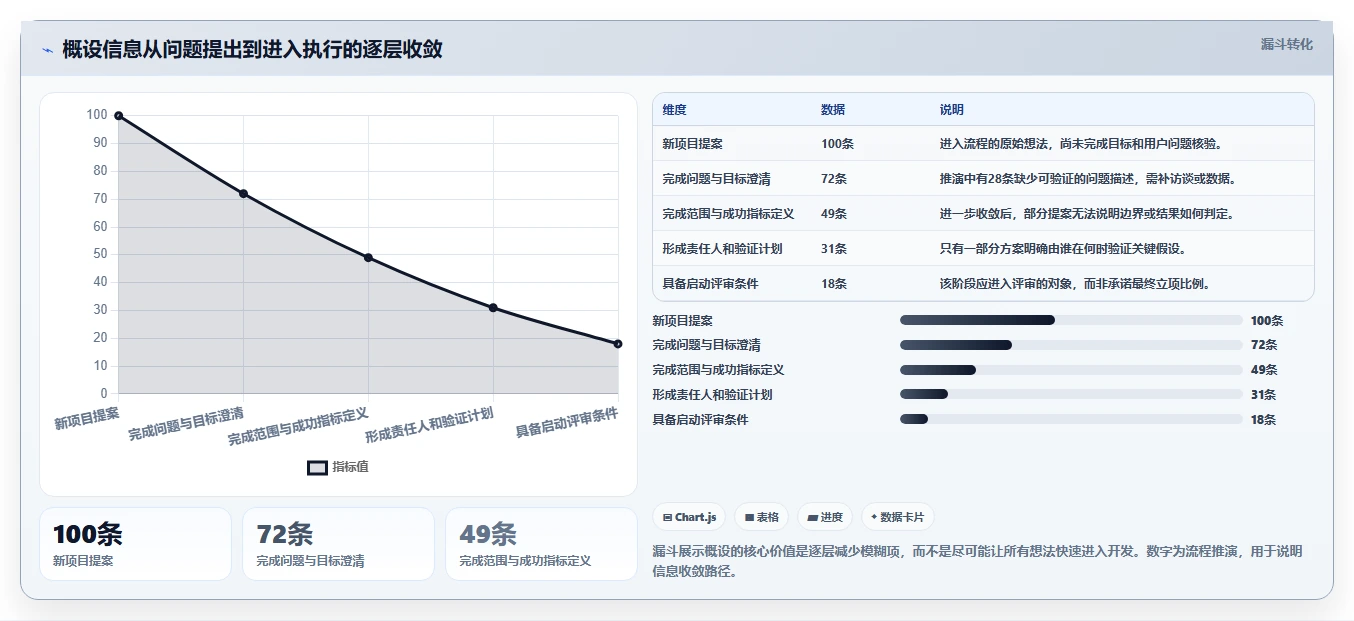The width and height of the screenshot is (1354, 621).
Task: Click progress bar for 完成范围与成功指标定义
Action: [x=1071, y=370]
